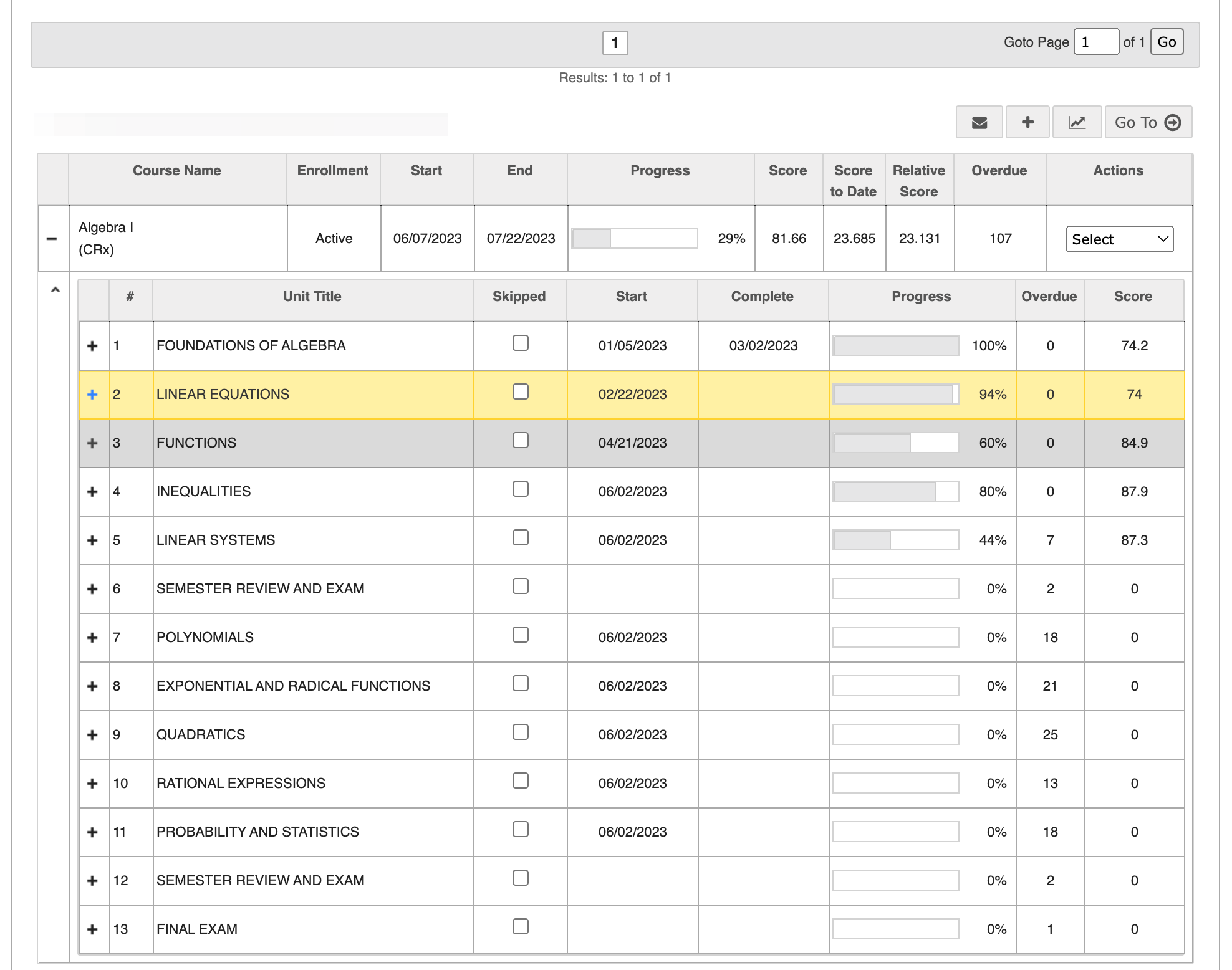Check Skipped for Linear Equations
Screen dimensions: 1232x970
[x=521, y=391]
